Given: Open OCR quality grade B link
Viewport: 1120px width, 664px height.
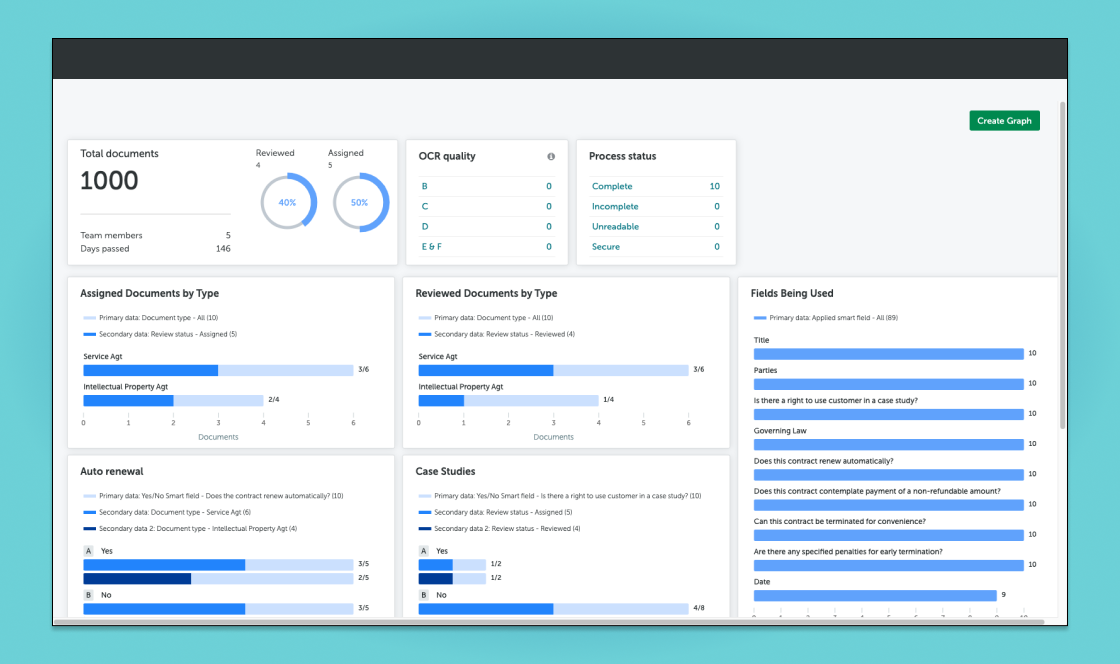Looking at the screenshot, I should (x=425, y=187).
